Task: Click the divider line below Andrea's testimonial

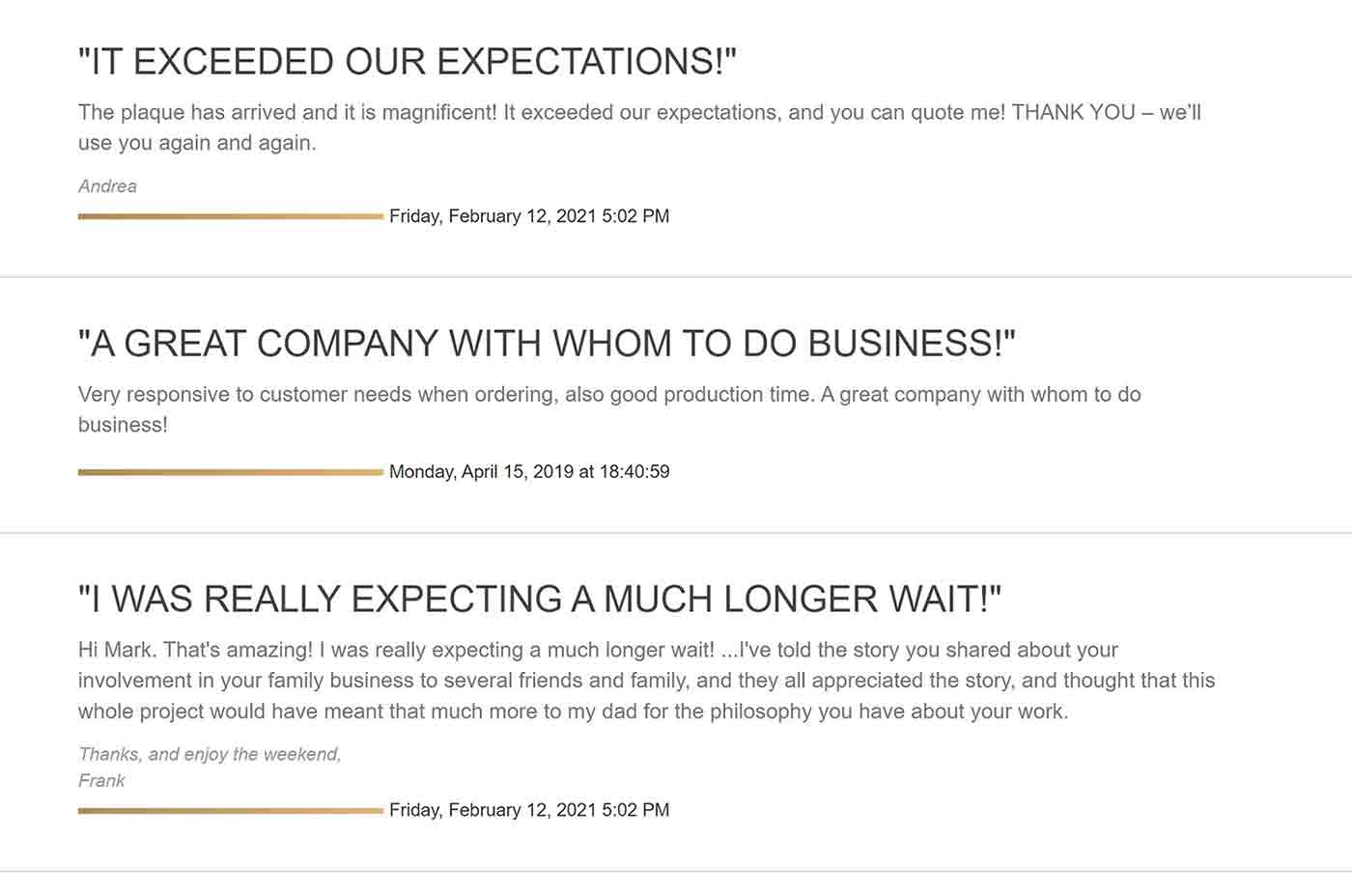Action: pyautogui.click(x=676, y=277)
